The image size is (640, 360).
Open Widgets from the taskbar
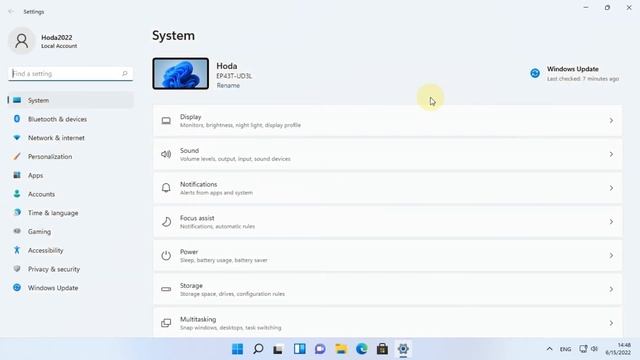[x=300, y=349]
